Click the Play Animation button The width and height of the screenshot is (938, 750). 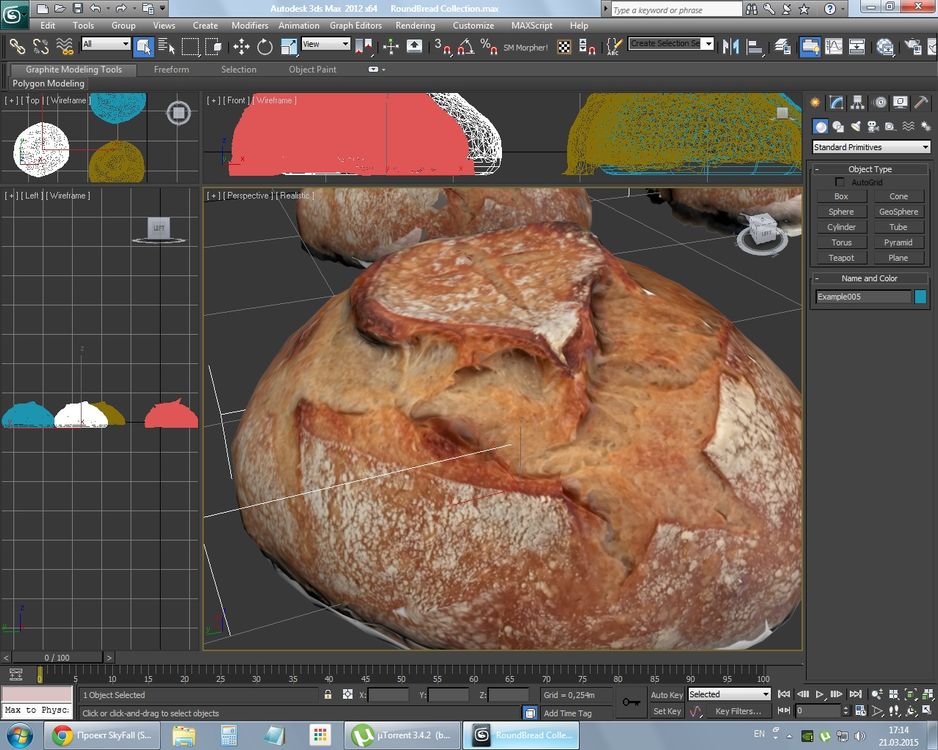tap(820, 694)
